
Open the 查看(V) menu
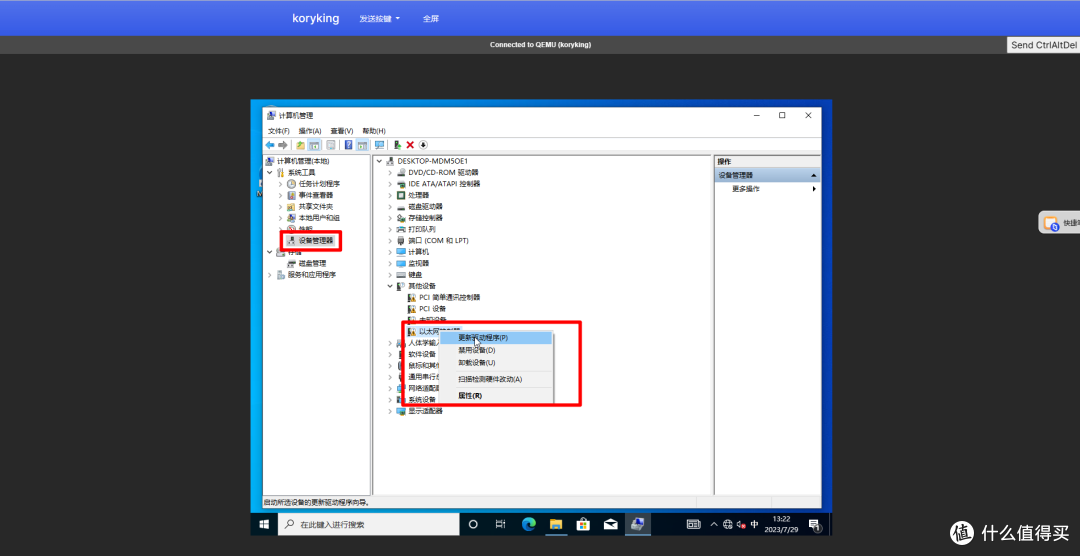342,131
